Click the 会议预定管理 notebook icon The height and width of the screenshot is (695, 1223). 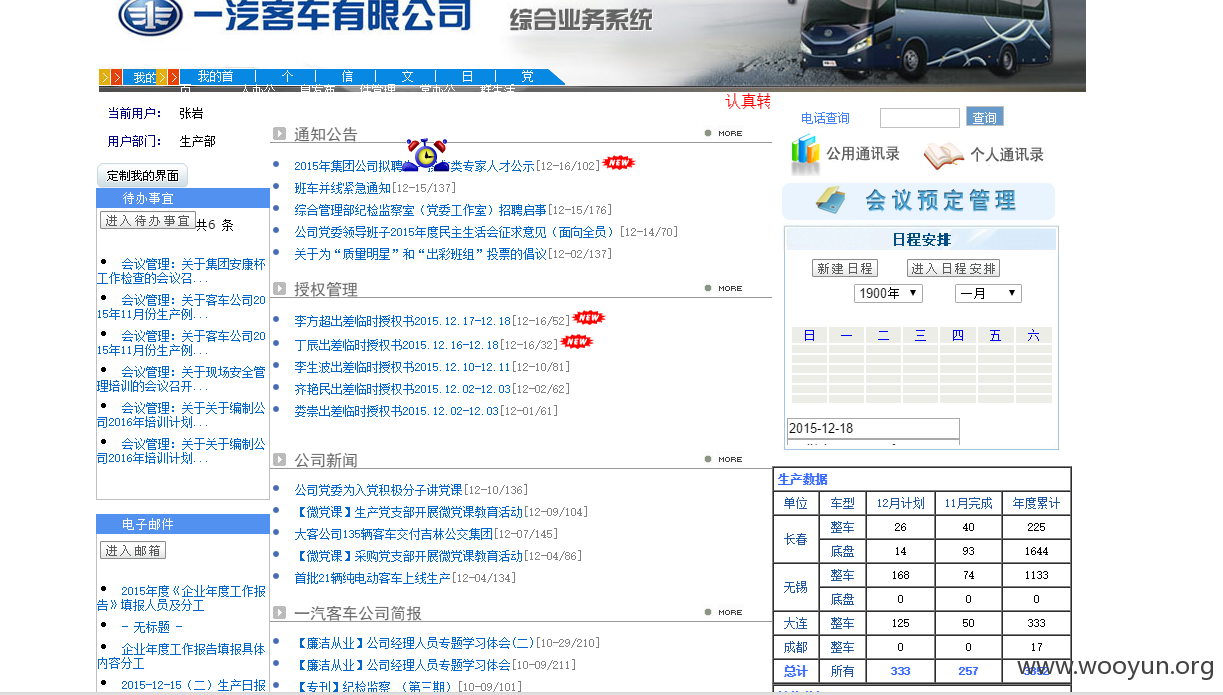click(831, 200)
